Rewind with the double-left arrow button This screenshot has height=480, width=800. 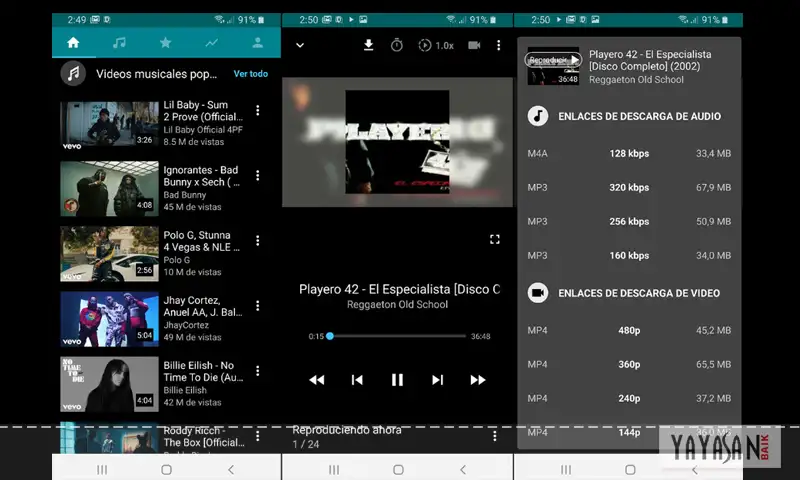(316, 380)
